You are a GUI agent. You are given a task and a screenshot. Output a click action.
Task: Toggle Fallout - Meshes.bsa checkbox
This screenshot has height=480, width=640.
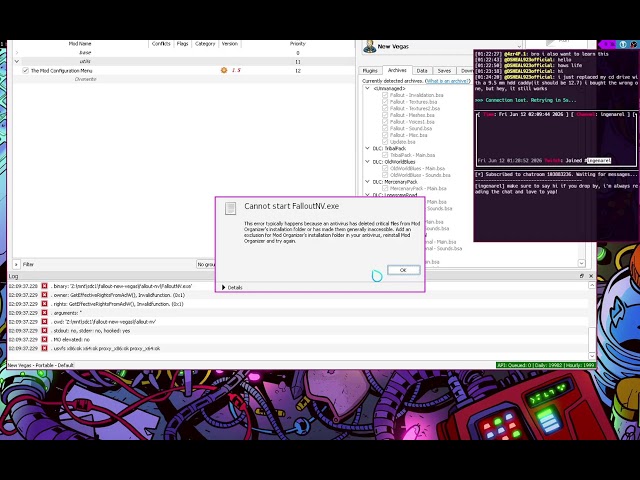point(385,115)
